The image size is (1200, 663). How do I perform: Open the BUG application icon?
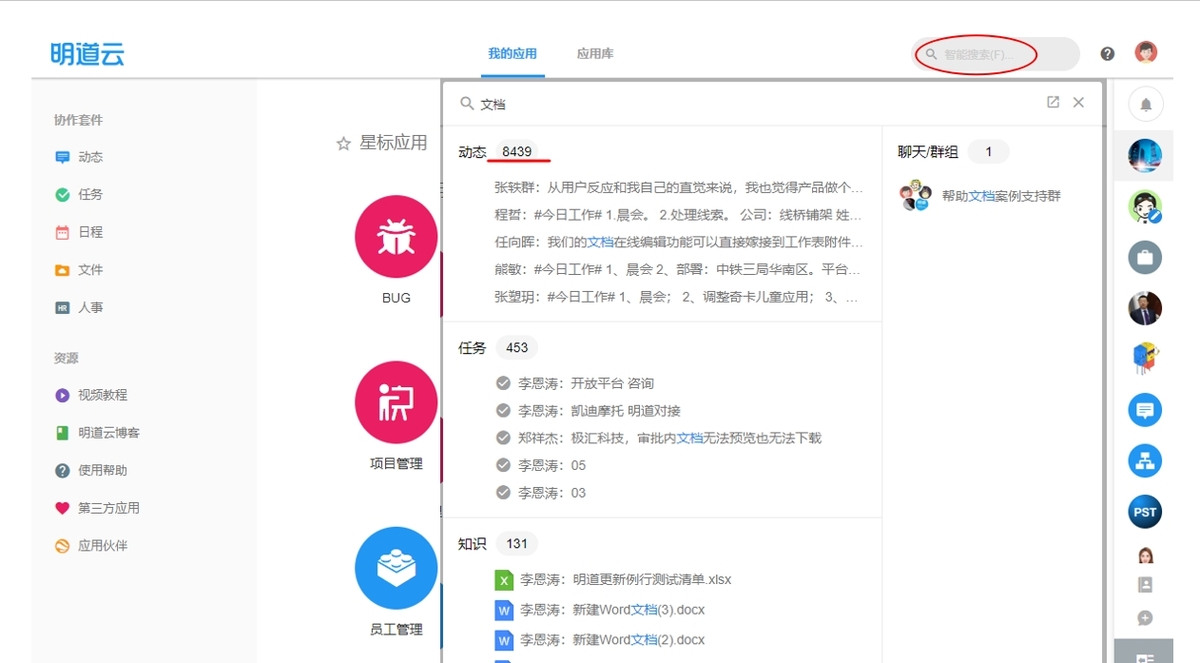coord(396,237)
